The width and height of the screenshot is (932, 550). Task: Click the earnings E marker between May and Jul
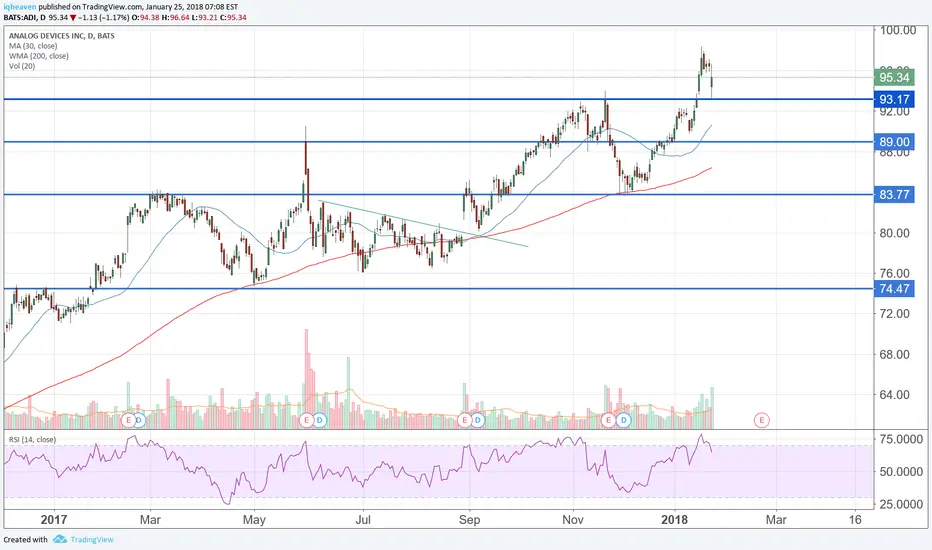pyautogui.click(x=307, y=420)
